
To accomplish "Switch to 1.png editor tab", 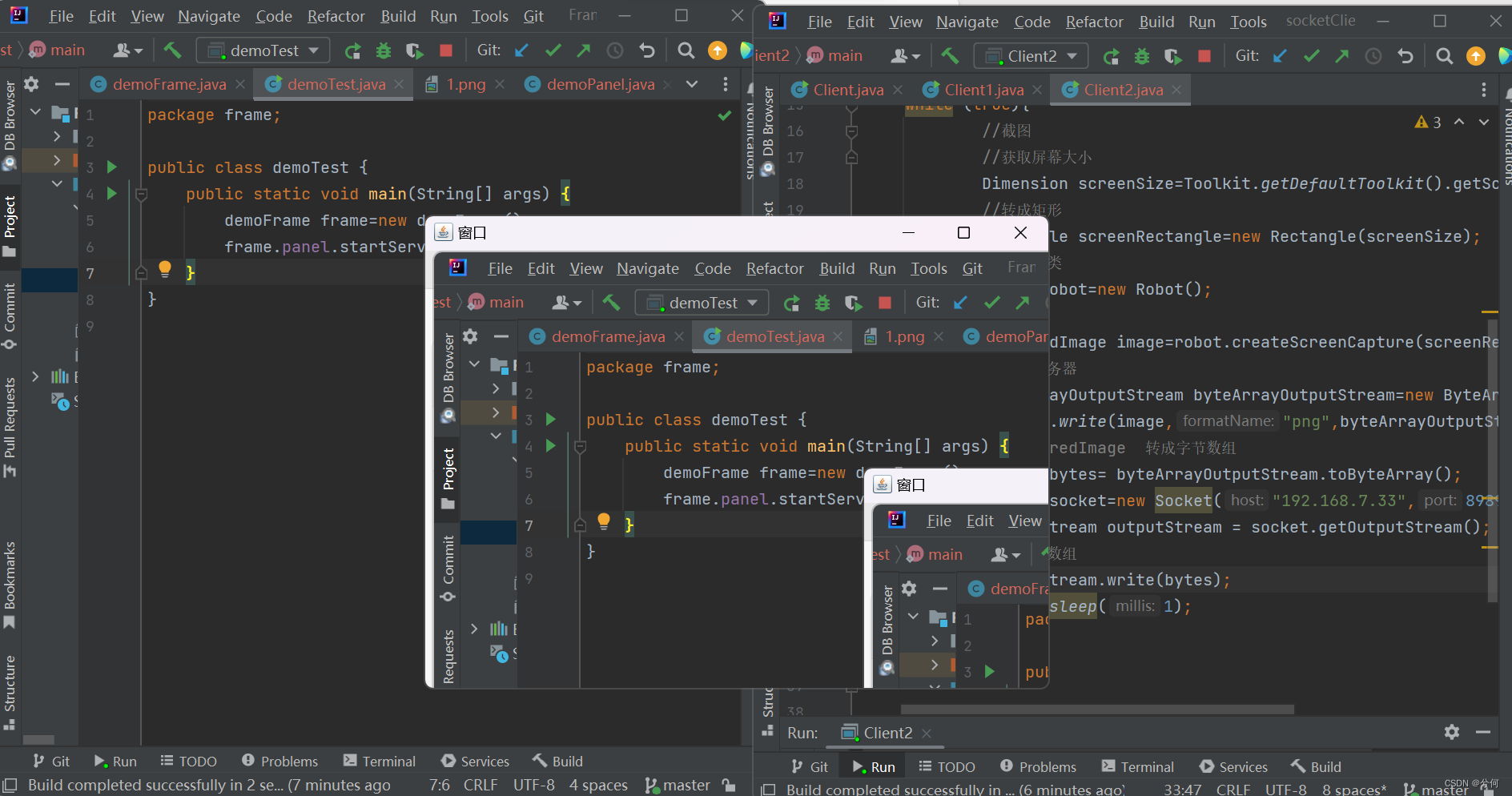I will point(465,84).
